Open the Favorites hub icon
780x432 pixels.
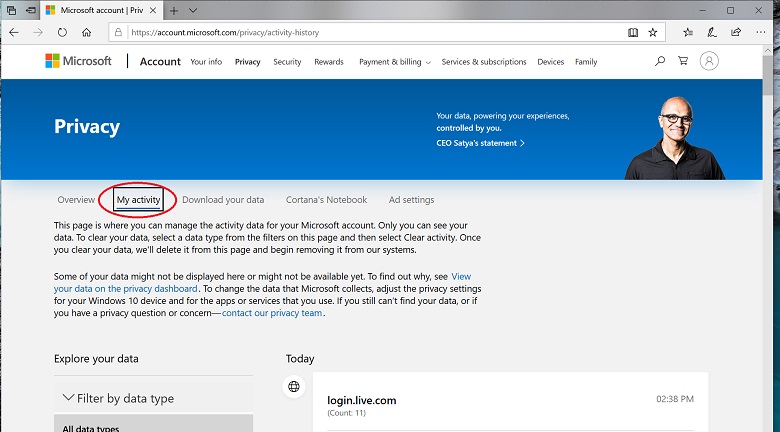pyautogui.click(x=688, y=32)
